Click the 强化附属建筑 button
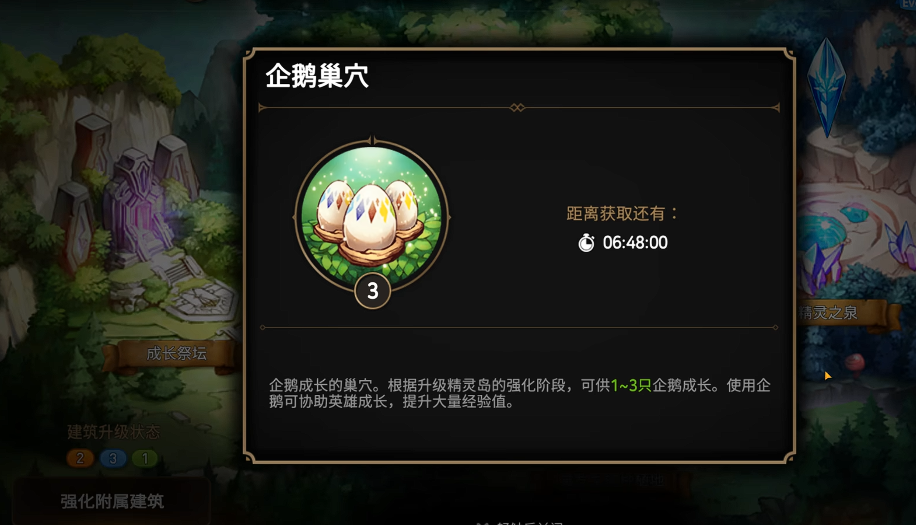 112,501
